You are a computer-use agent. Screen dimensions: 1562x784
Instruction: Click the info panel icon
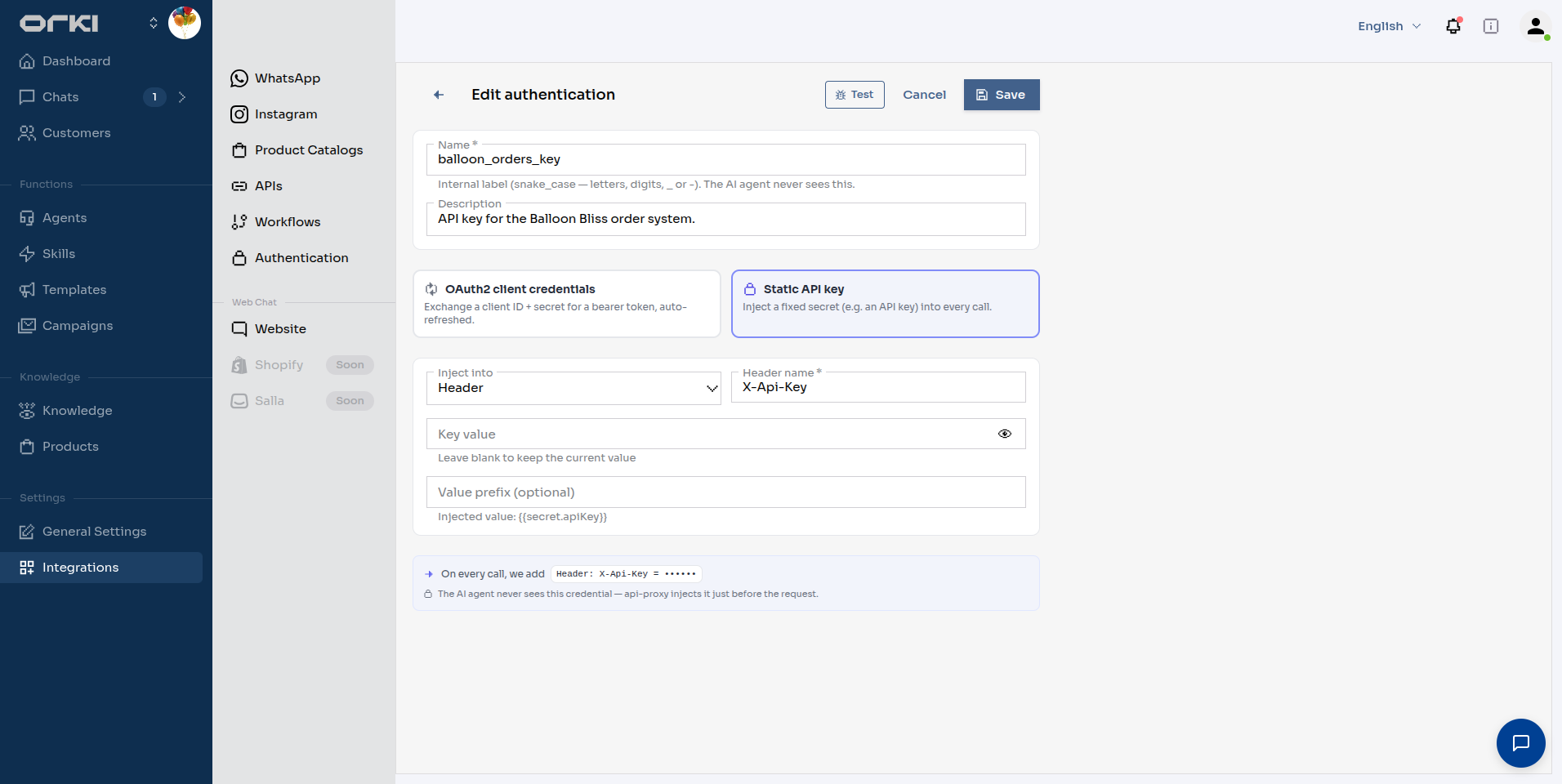tap(1491, 26)
